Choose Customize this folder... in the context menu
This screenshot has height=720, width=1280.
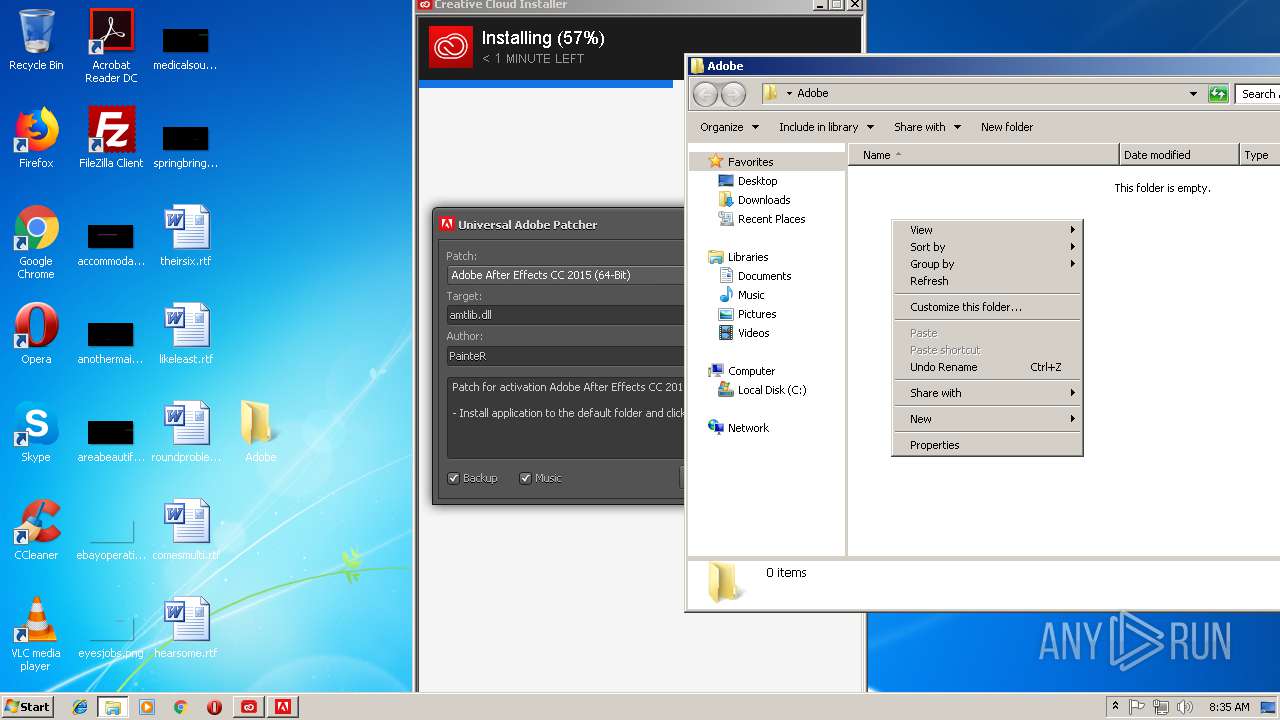click(987, 307)
